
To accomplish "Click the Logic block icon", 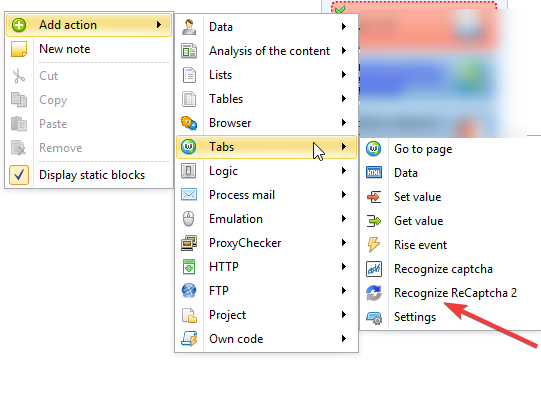I will click(x=189, y=171).
